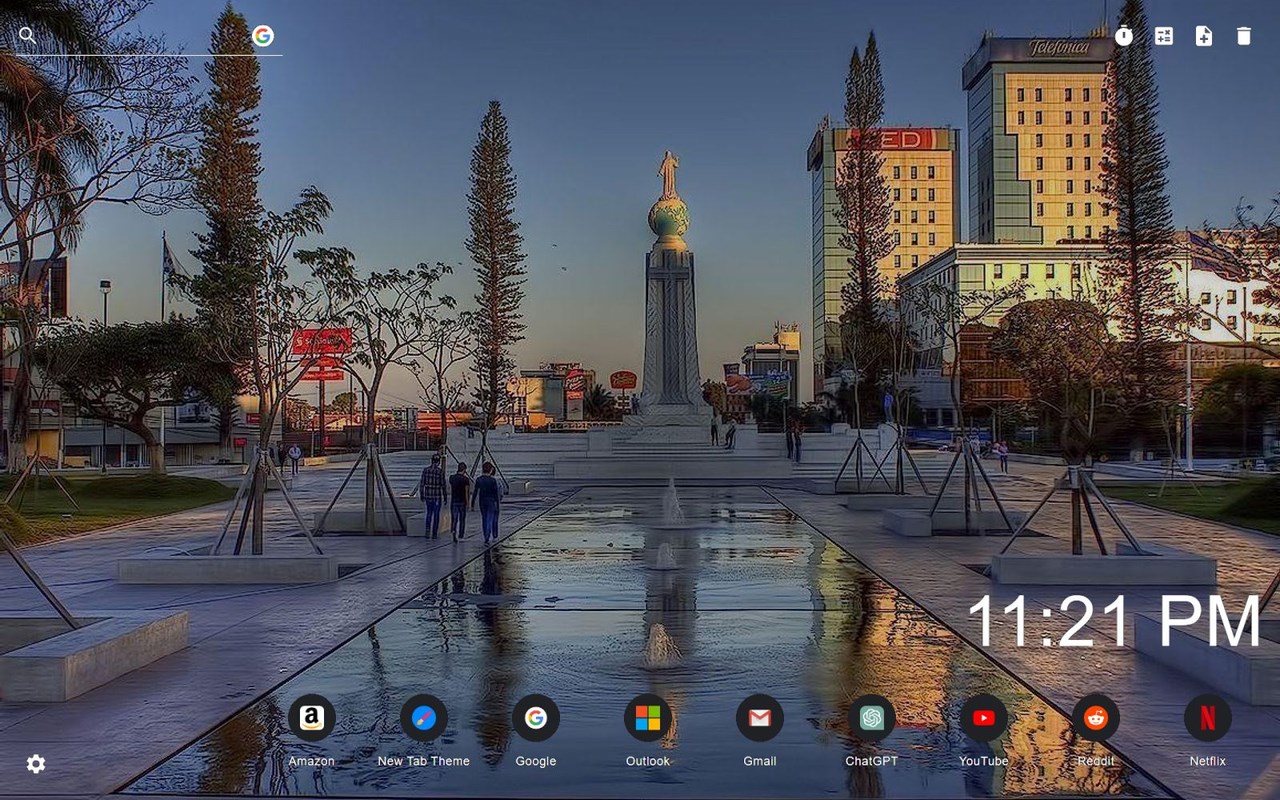The image size is (1280, 800).
Task: Open the settings gear
Action: 36,764
